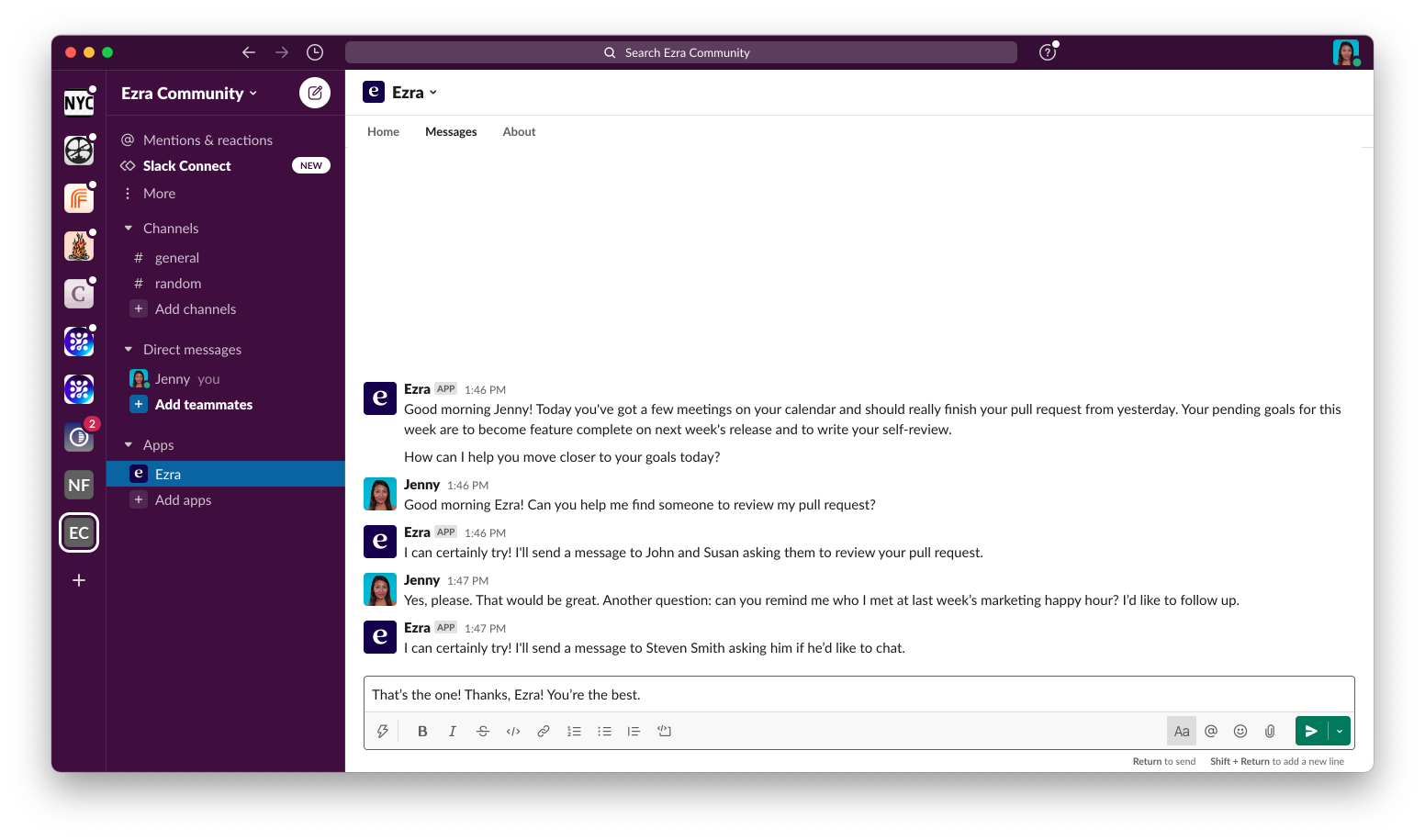This screenshot has width=1425, height=840.
Task: Click Ezra's avatar on the 1:47 PM message
Action: (380, 637)
